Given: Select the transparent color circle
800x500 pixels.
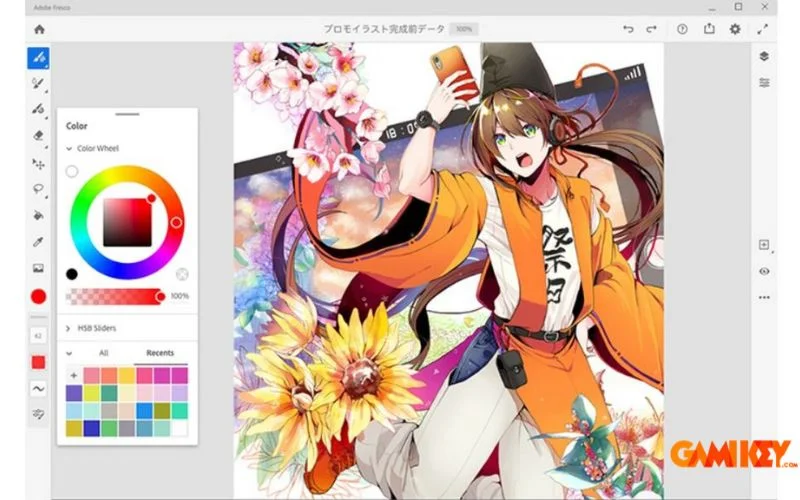Looking at the screenshot, I should point(72,172).
